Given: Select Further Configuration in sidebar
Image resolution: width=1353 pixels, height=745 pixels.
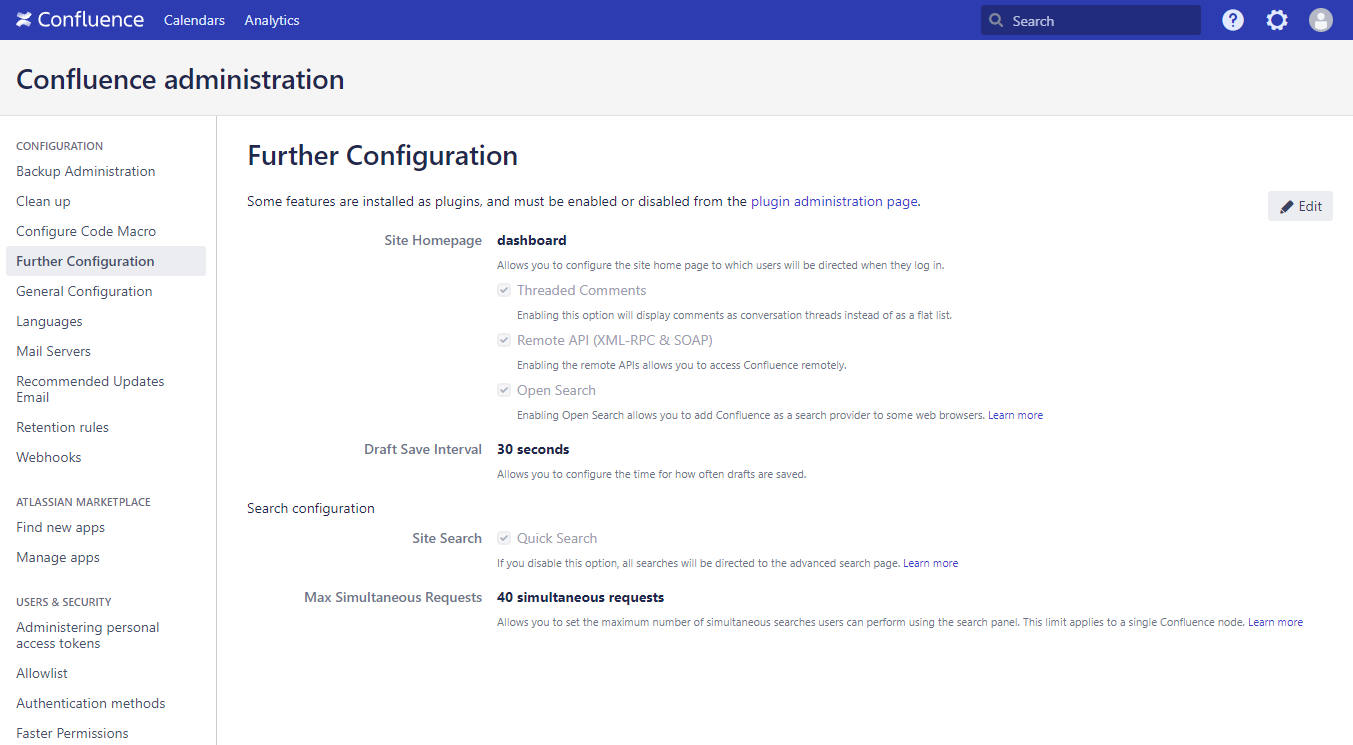Looking at the screenshot, I should pos(105,261).
